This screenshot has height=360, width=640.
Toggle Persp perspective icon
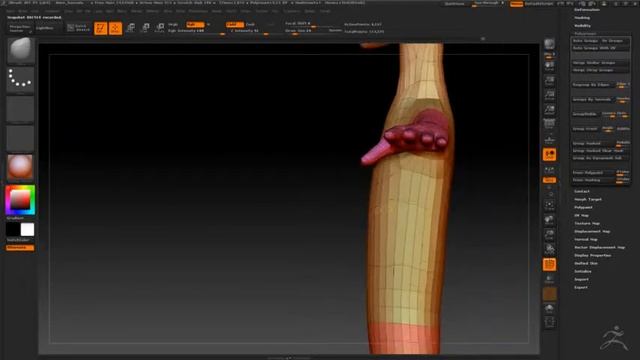549,124
